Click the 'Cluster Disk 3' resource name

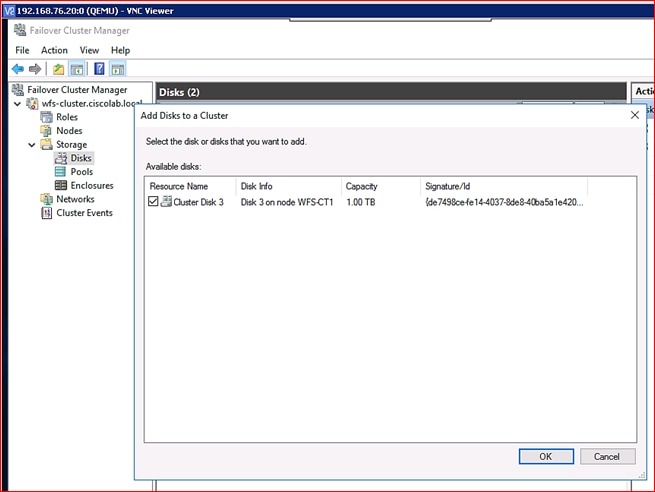pyautogui.click(x=198, y=202)
